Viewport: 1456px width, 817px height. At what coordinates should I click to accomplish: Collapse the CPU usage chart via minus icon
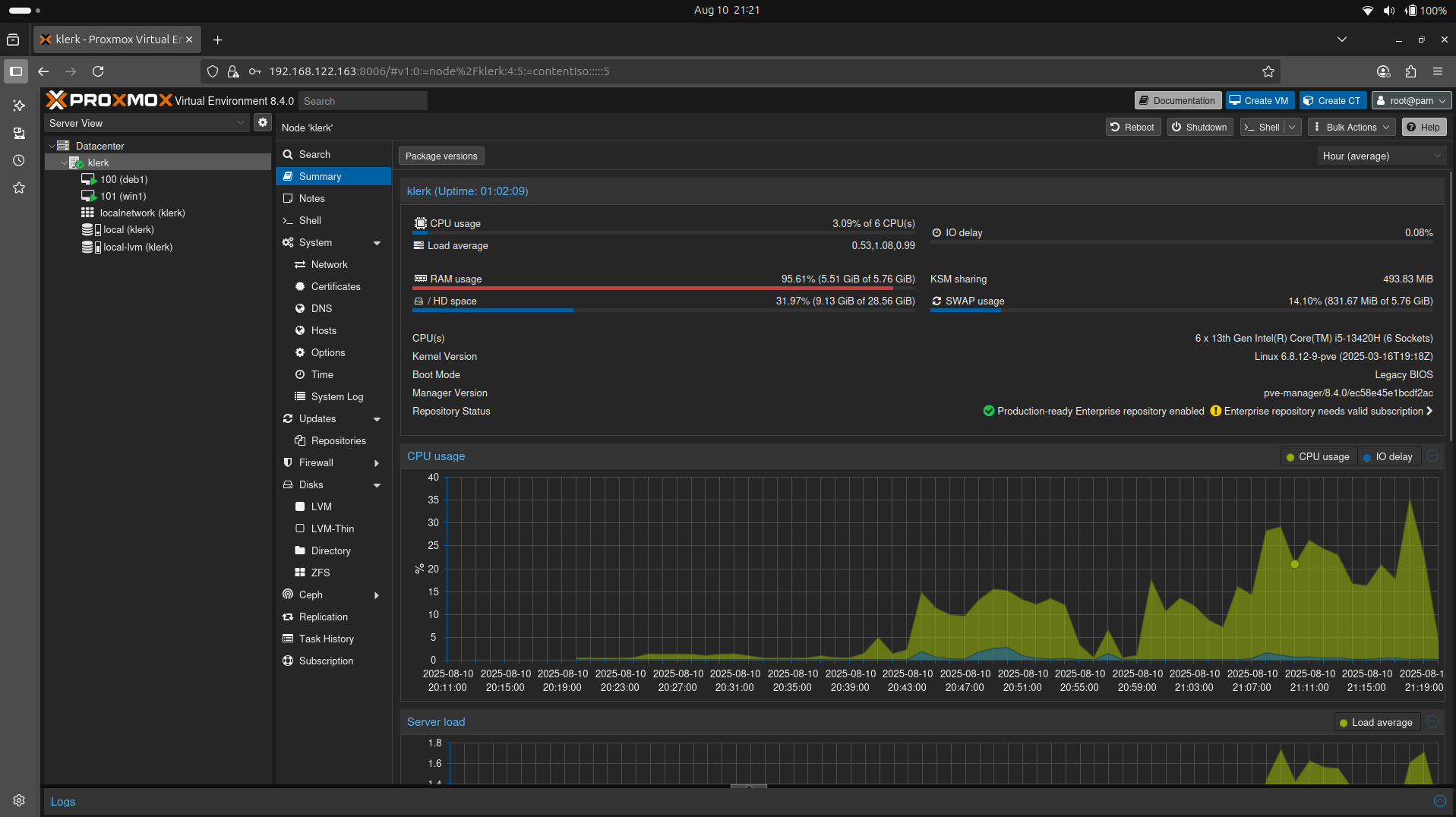coord(1432,456)
